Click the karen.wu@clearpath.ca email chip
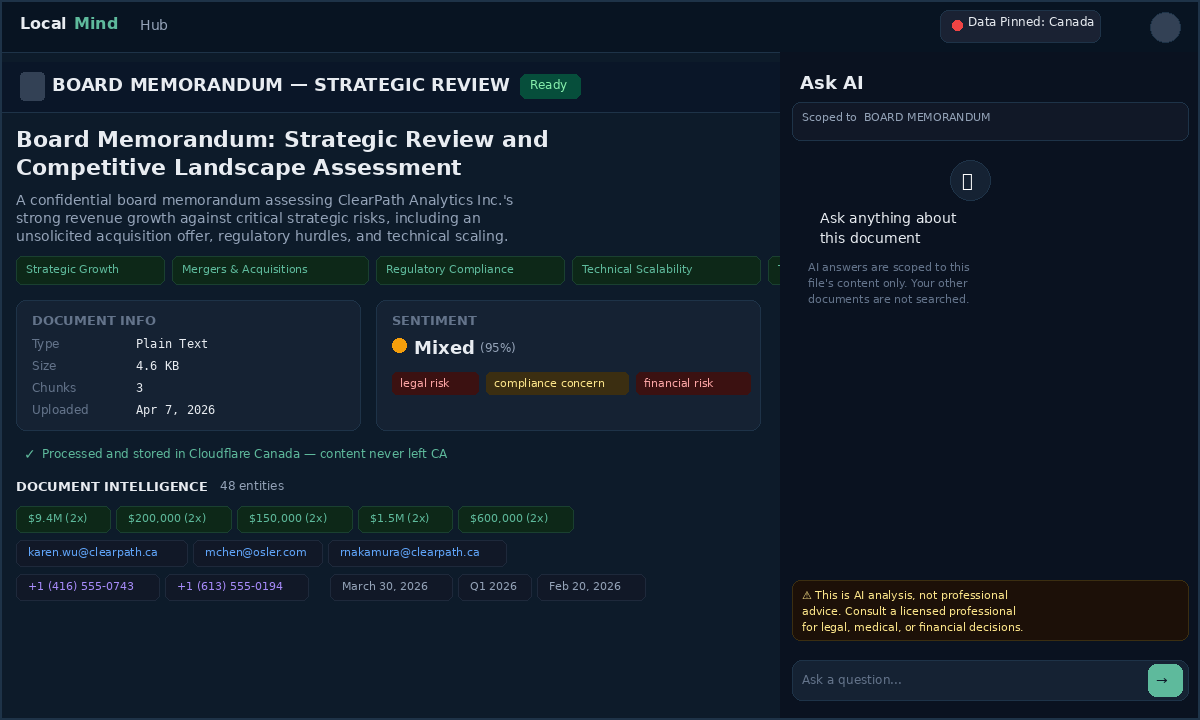The width and height of the screenshot is (1200, 720). point(102,553)
